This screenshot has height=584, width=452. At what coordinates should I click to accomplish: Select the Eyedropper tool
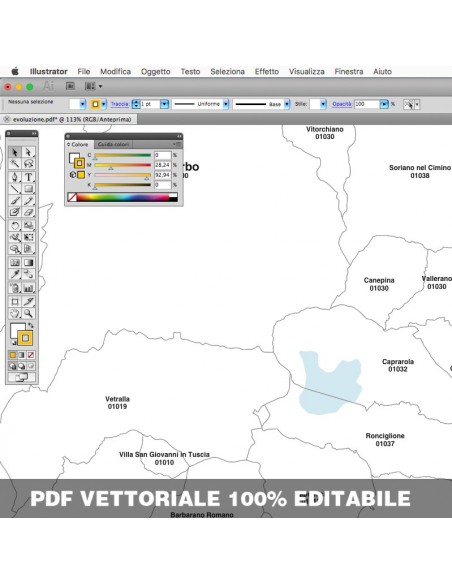point(15,274)
